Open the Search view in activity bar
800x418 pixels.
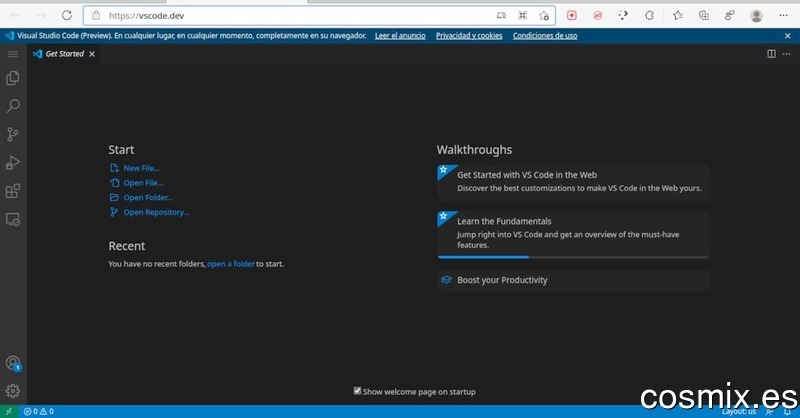pos(13,106)
